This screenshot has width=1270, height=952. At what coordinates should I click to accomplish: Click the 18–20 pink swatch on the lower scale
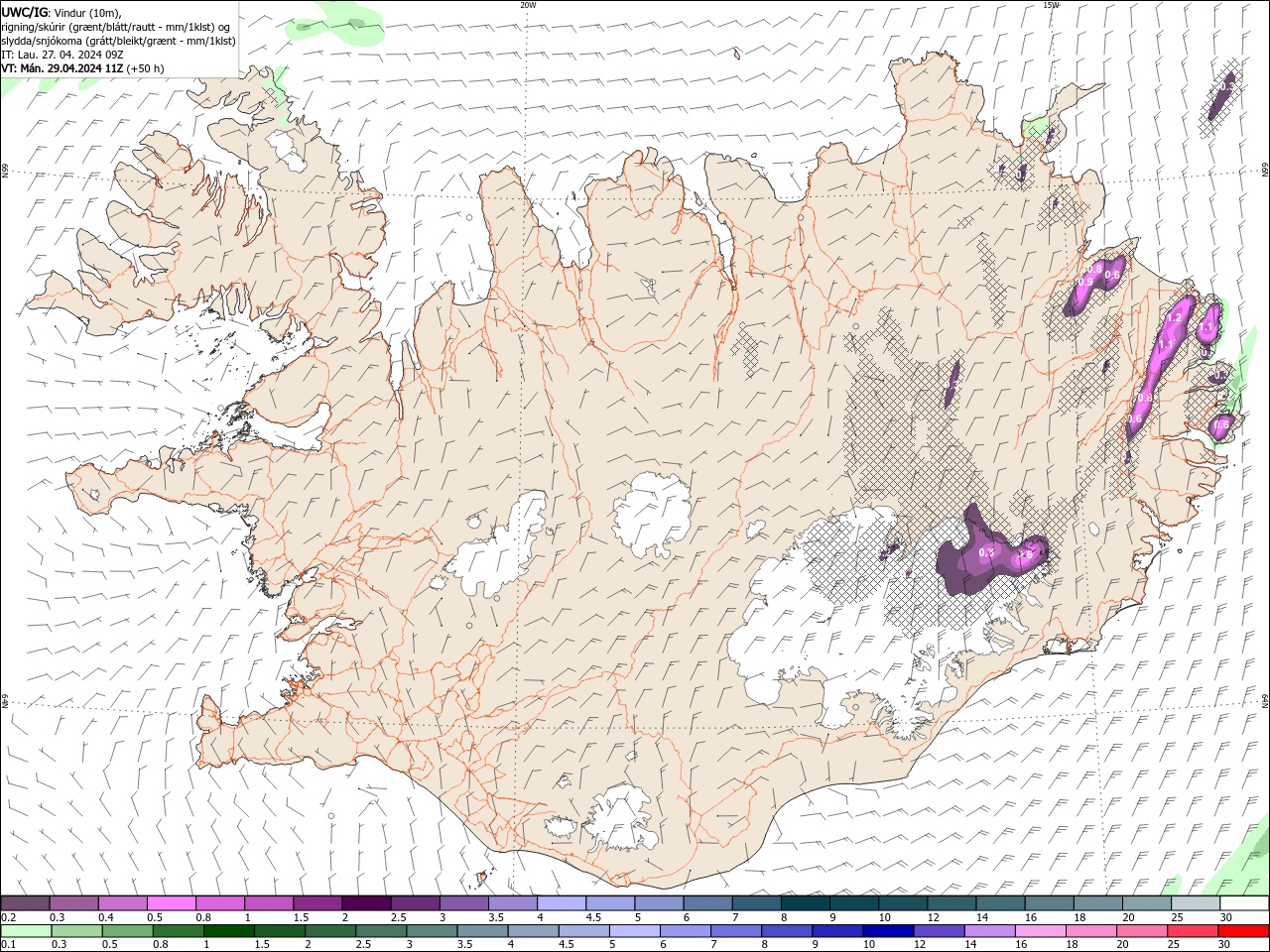click(1090, 931)
